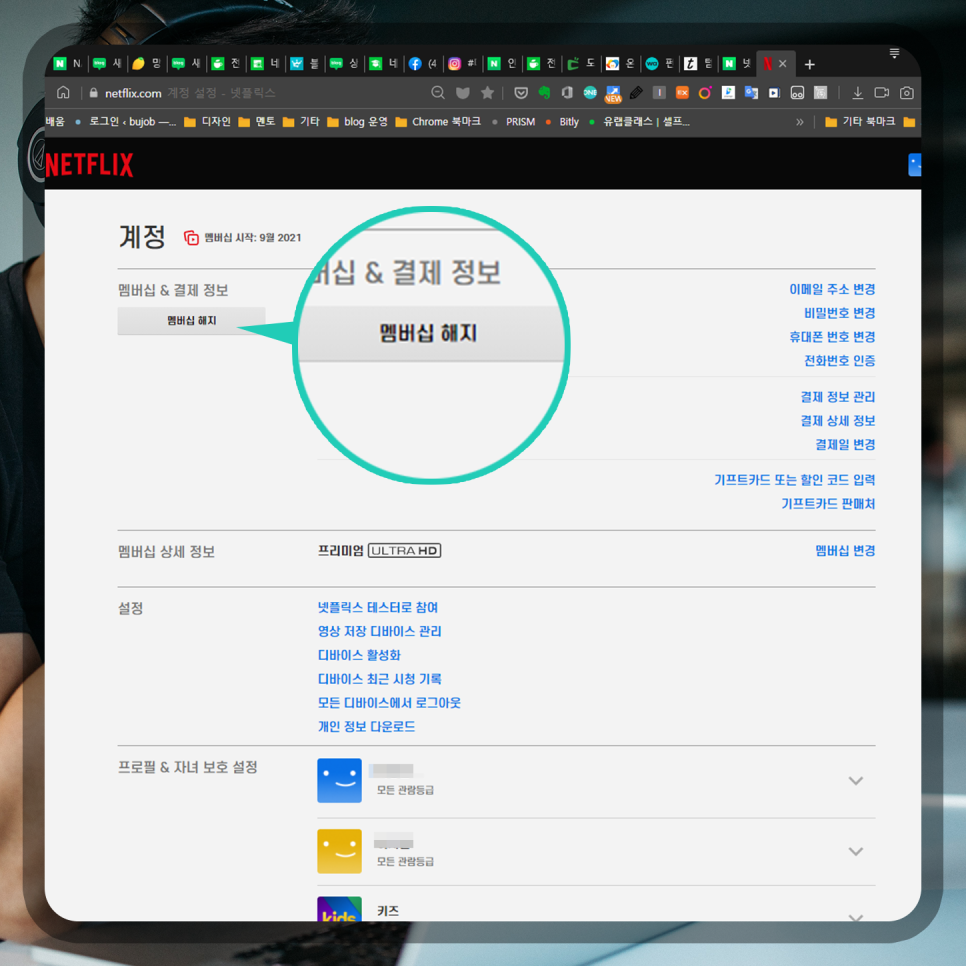Switch to the mango icon tab
Screen dimensions: 966x966
pyautogui.click(x=147, y=63)
